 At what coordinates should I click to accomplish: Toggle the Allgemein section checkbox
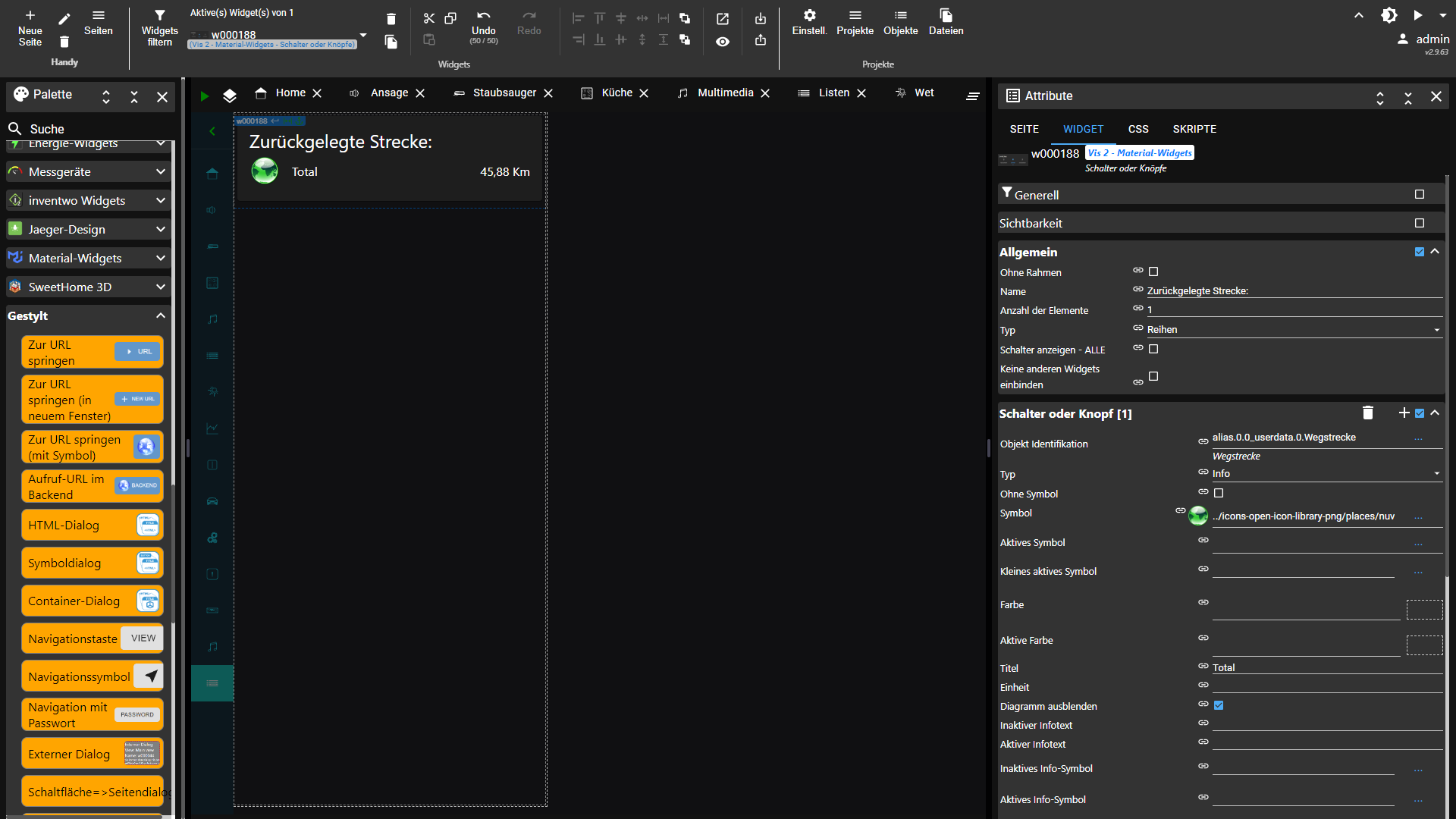1420,252
